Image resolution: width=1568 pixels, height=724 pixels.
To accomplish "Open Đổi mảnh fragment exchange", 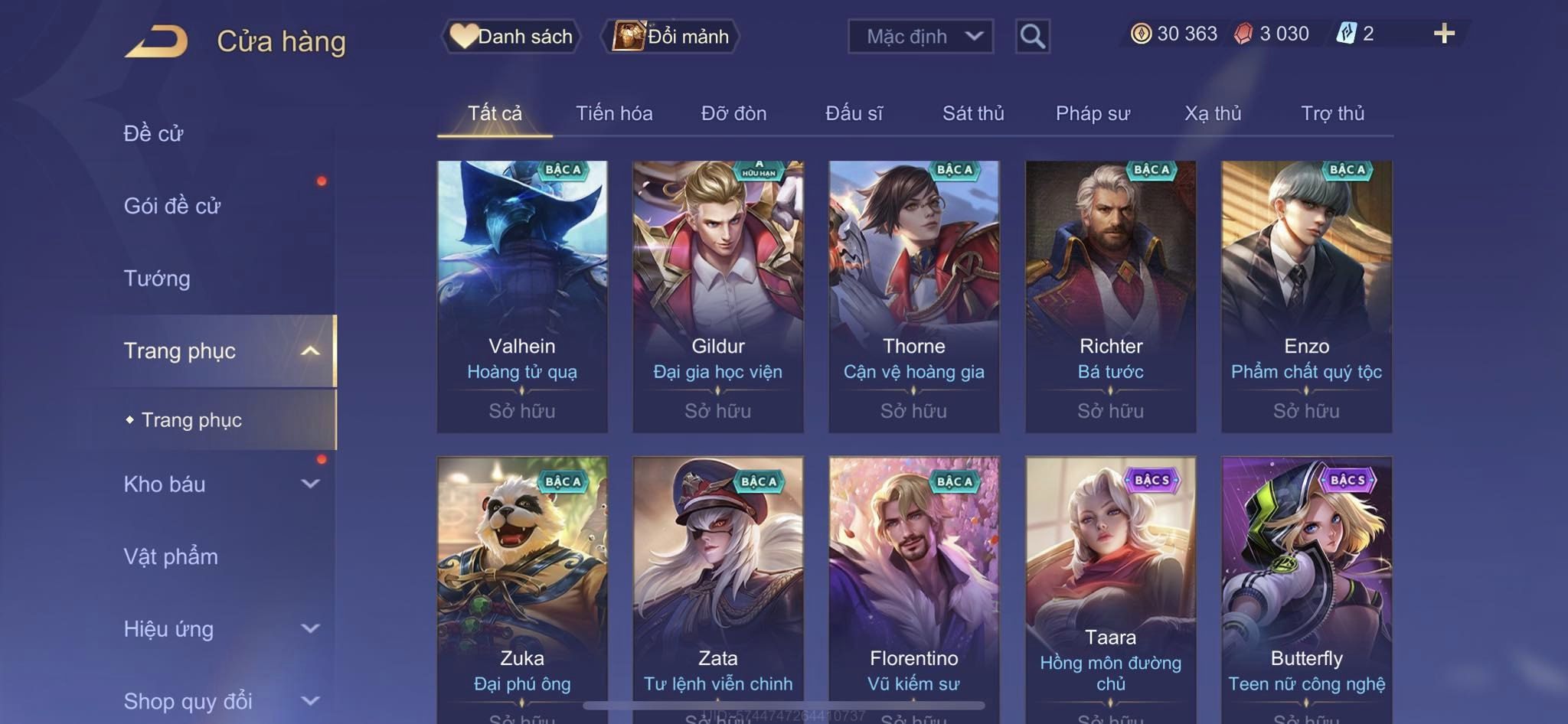I will pyautogui.click(x=670, y=36).
